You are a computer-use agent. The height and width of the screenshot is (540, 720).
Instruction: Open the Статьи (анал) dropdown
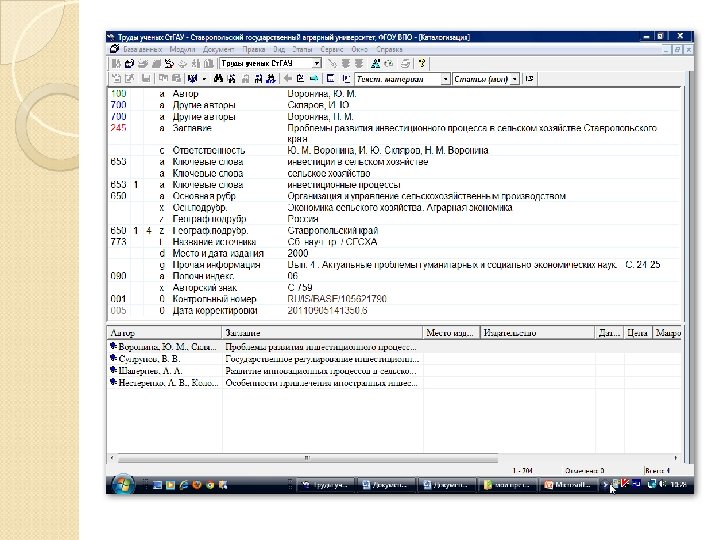[x=515, y=79]
